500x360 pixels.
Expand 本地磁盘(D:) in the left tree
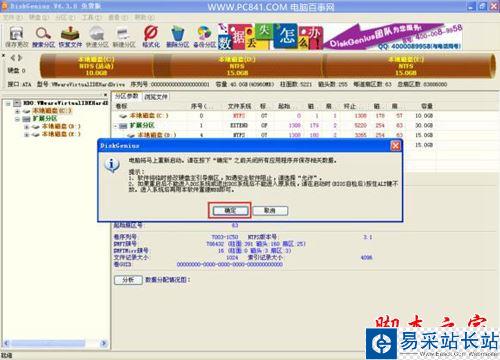tap(26, 127)
